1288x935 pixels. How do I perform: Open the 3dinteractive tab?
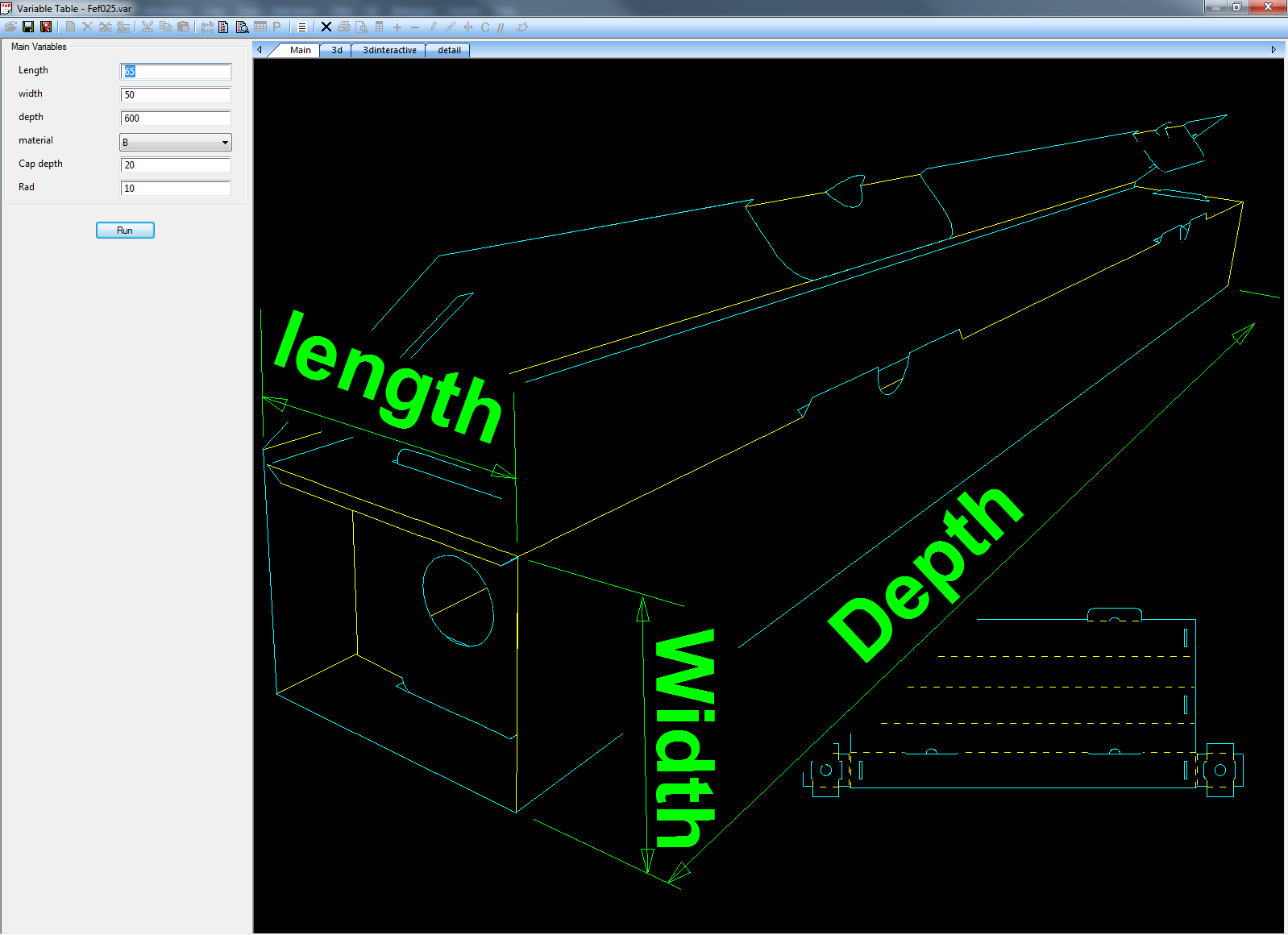pos(389,50)
